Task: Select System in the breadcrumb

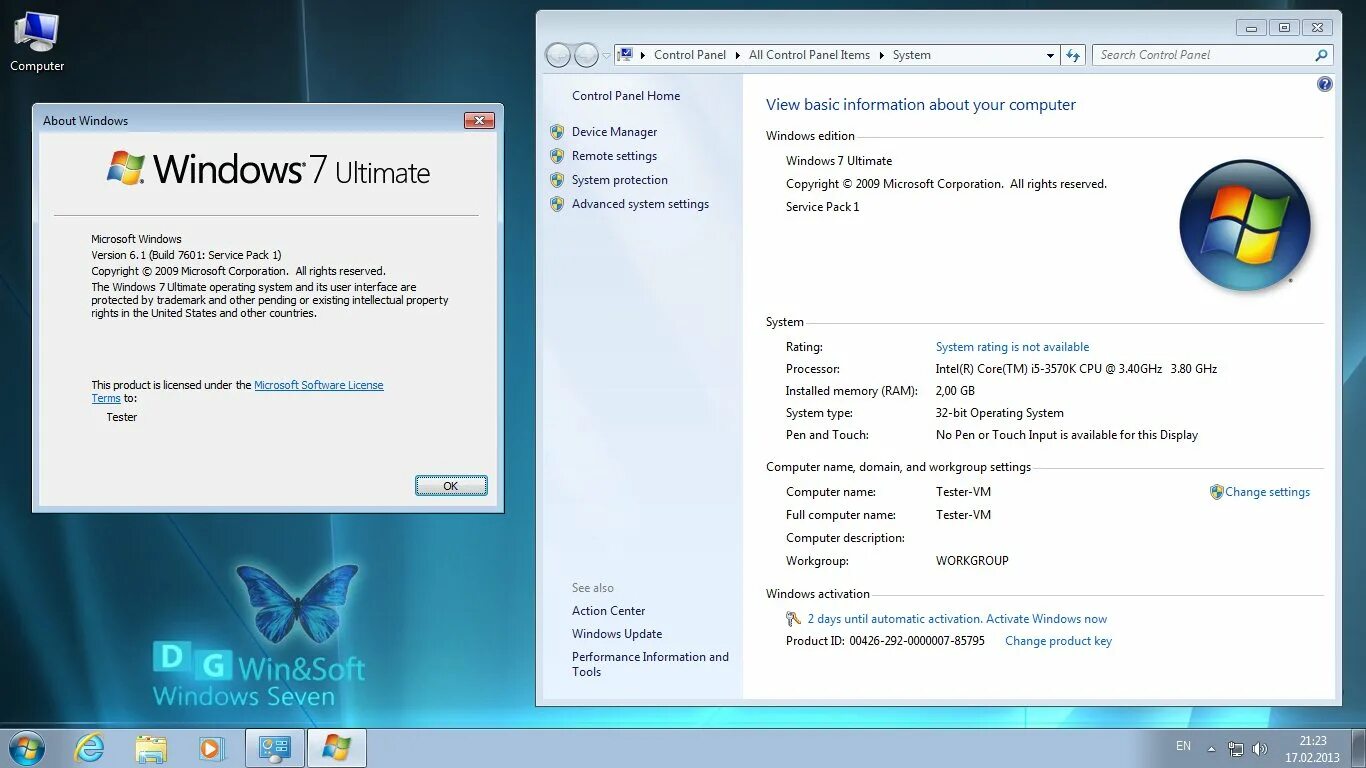Action: 912,55
